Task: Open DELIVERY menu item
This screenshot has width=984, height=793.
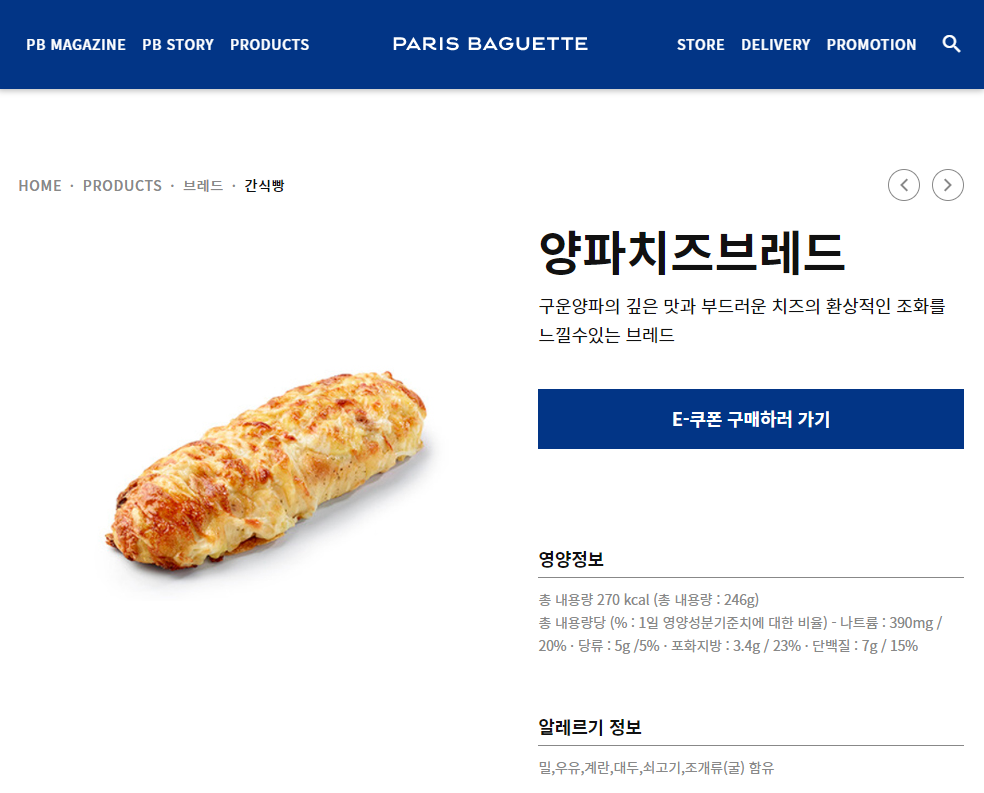Action: [x=776, y=45]
